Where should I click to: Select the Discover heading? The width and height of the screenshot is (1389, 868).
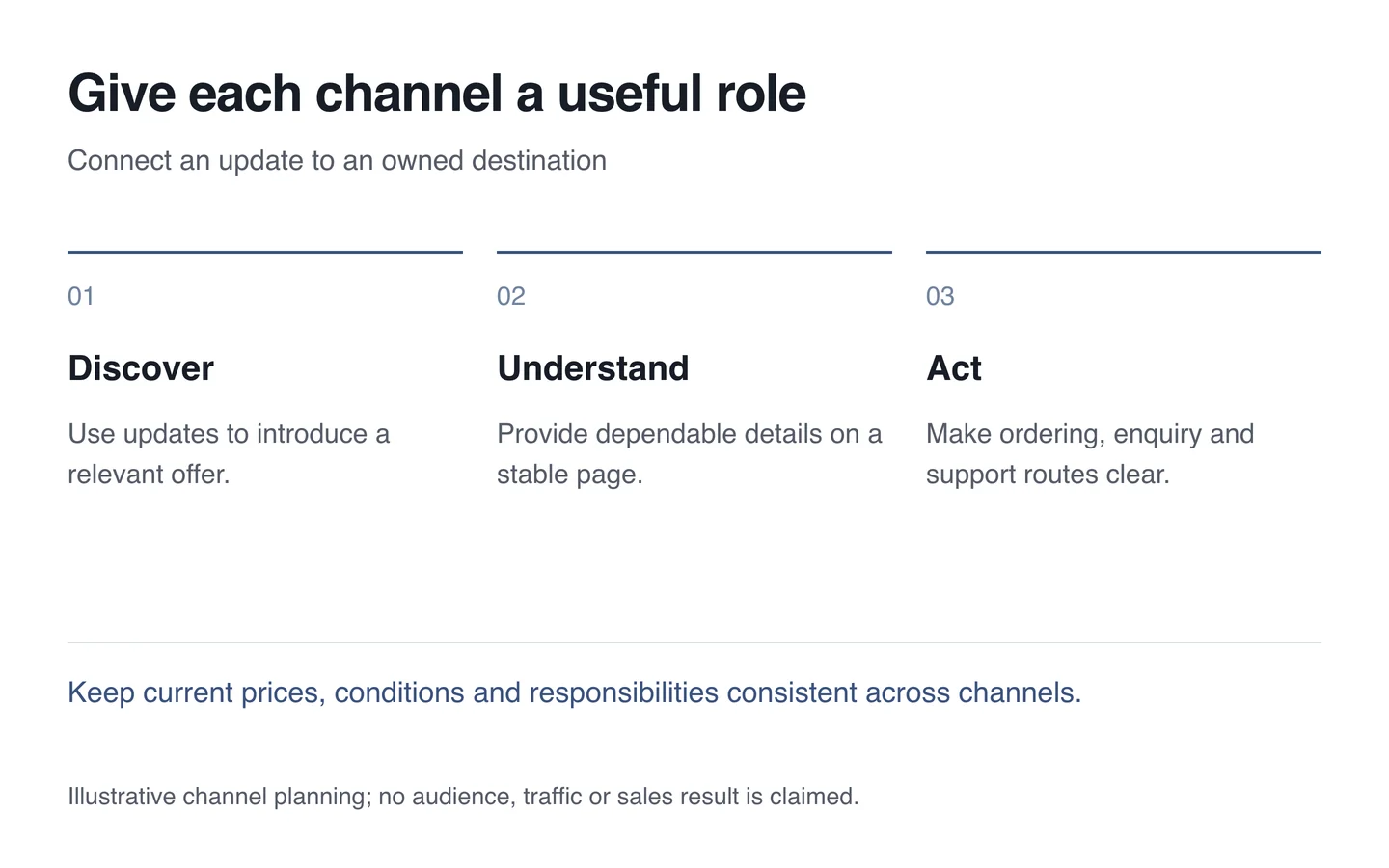point(141,368)
